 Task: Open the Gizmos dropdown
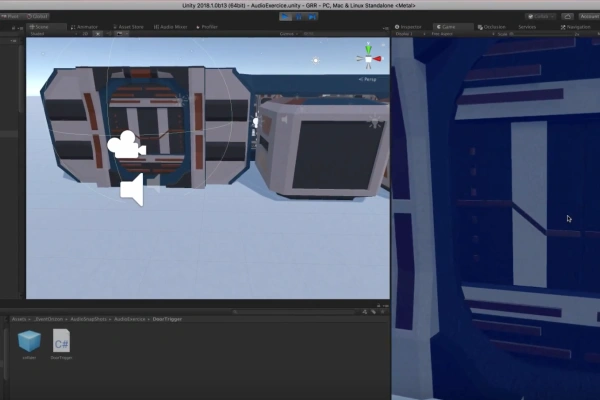pyautogui.click(x=288, y=34)
